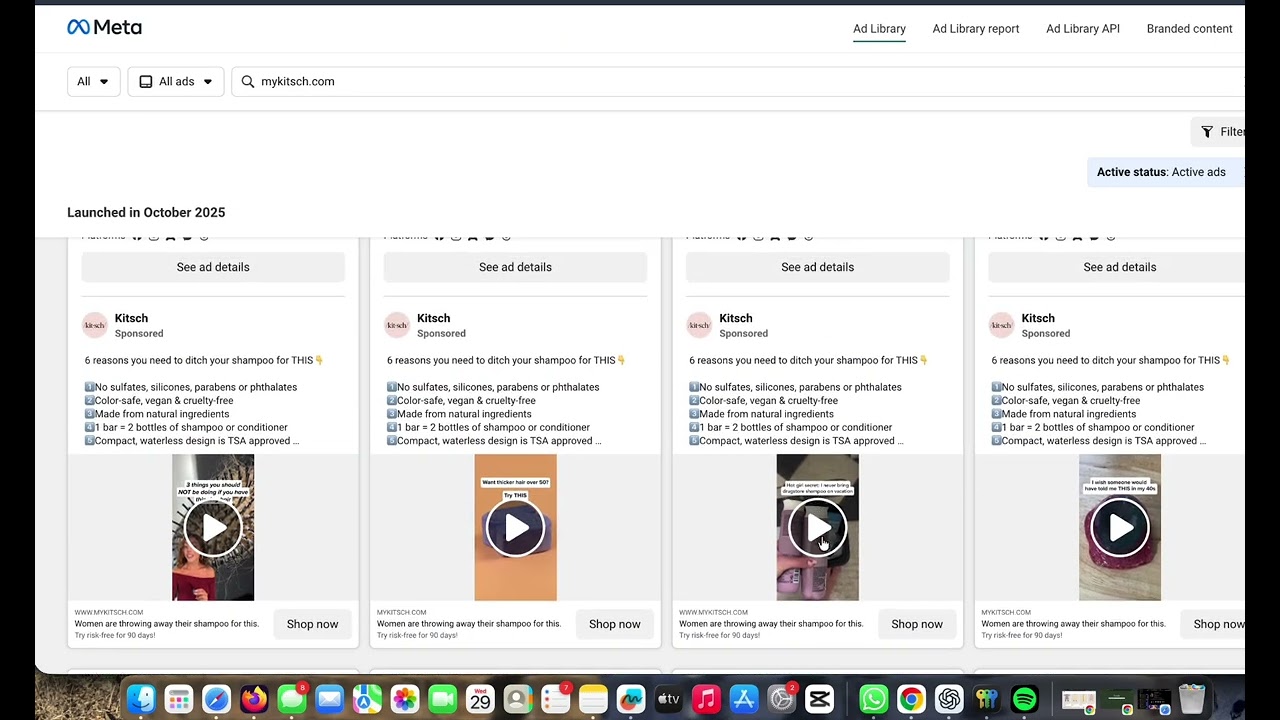Open WhatsApp in the dock
Screen dimensions: 1280x720
point(873,699)
